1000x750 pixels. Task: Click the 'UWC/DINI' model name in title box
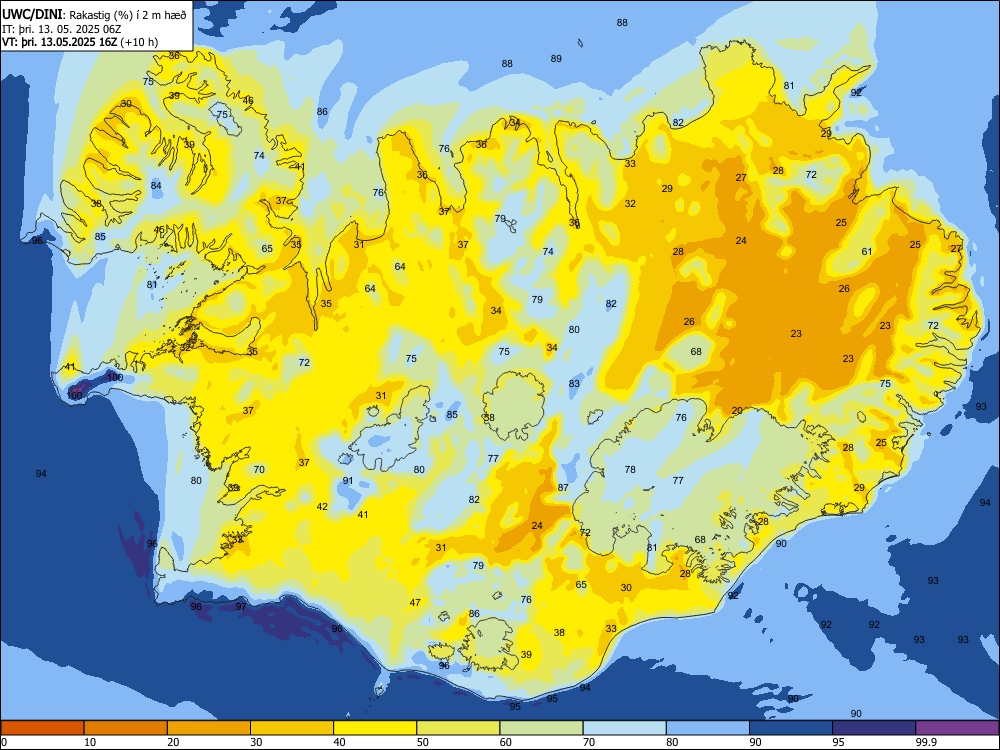click(32, 15)
